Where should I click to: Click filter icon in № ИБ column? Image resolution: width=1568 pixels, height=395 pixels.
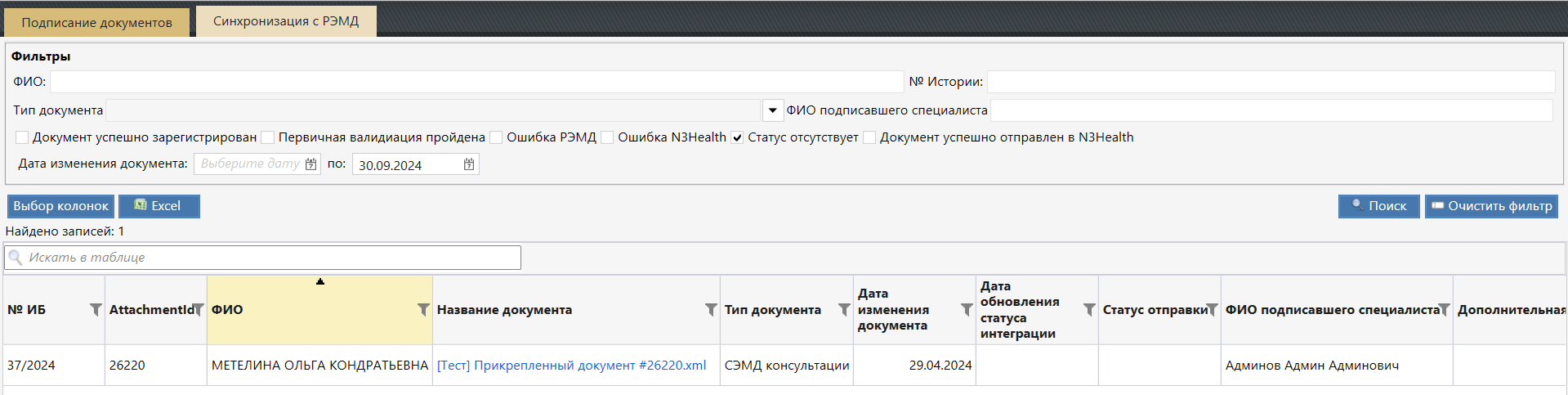pyautogui.click(x=96, y=310)
